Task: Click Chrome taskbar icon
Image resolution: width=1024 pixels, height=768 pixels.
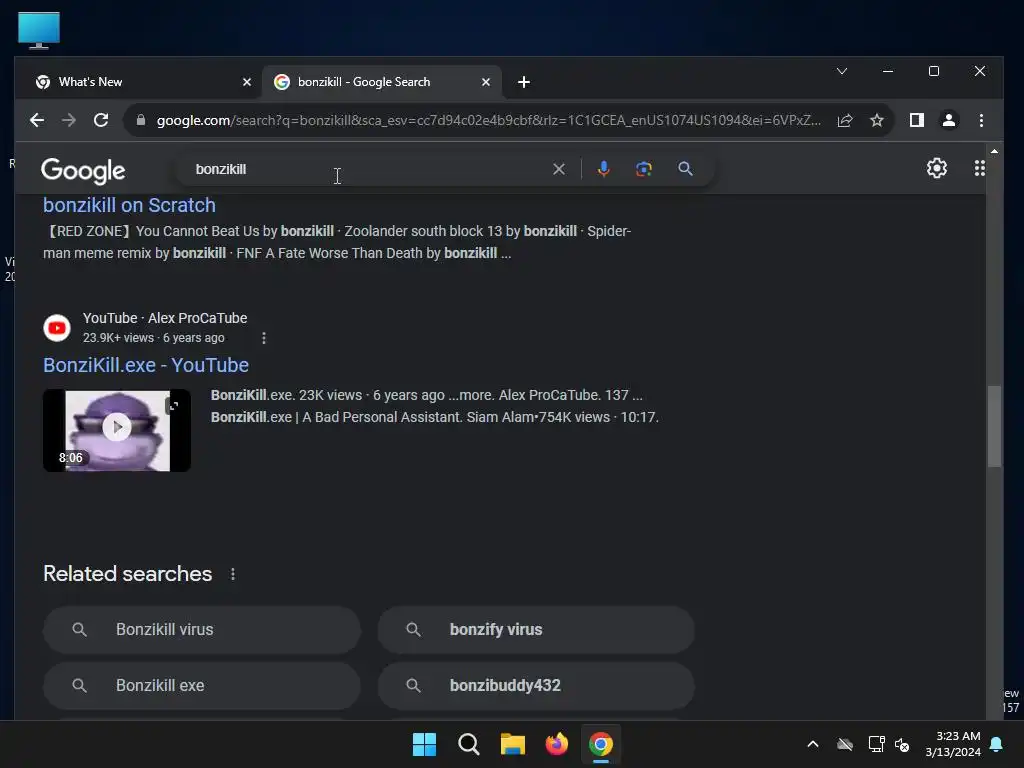Action: pyautogui.click(x=601, y=744)
